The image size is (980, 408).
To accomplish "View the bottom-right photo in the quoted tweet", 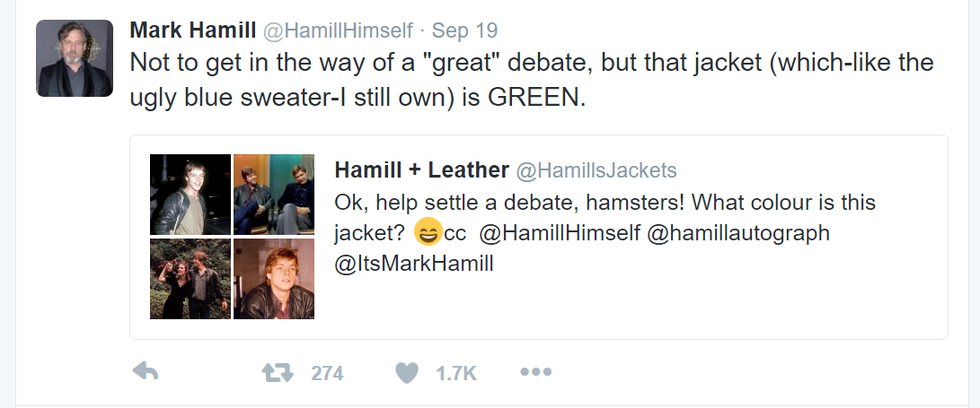I will 274,278.
